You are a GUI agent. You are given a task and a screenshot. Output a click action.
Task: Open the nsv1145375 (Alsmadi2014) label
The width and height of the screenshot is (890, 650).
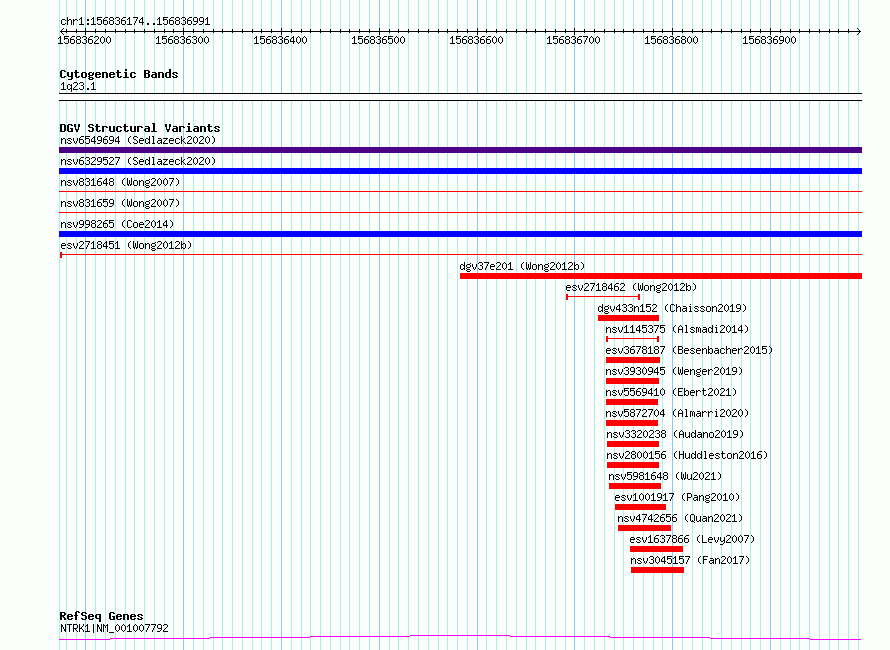677,329
